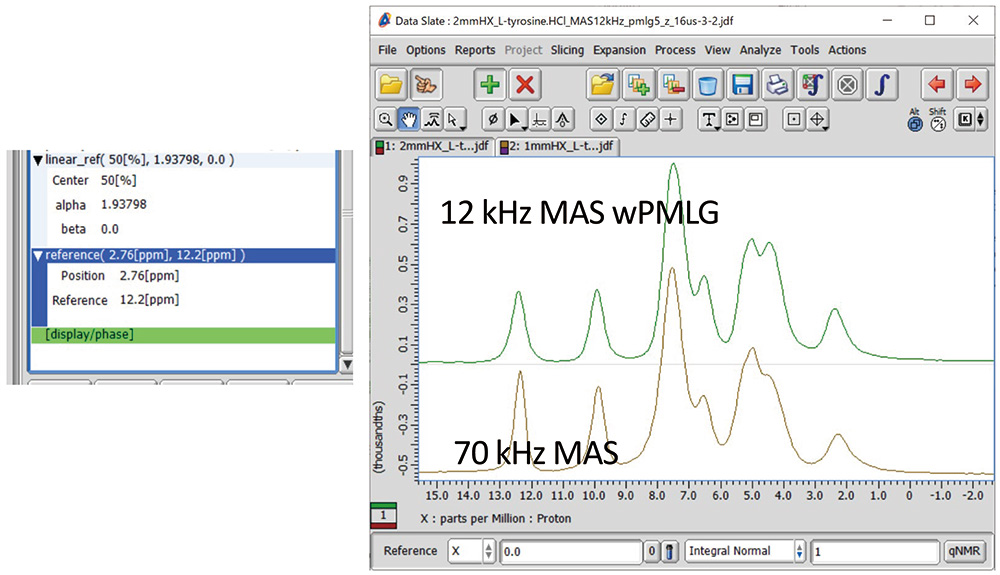Toggle the Alt modifier button
Viewport: 1000px width, 575px height.
914,121
